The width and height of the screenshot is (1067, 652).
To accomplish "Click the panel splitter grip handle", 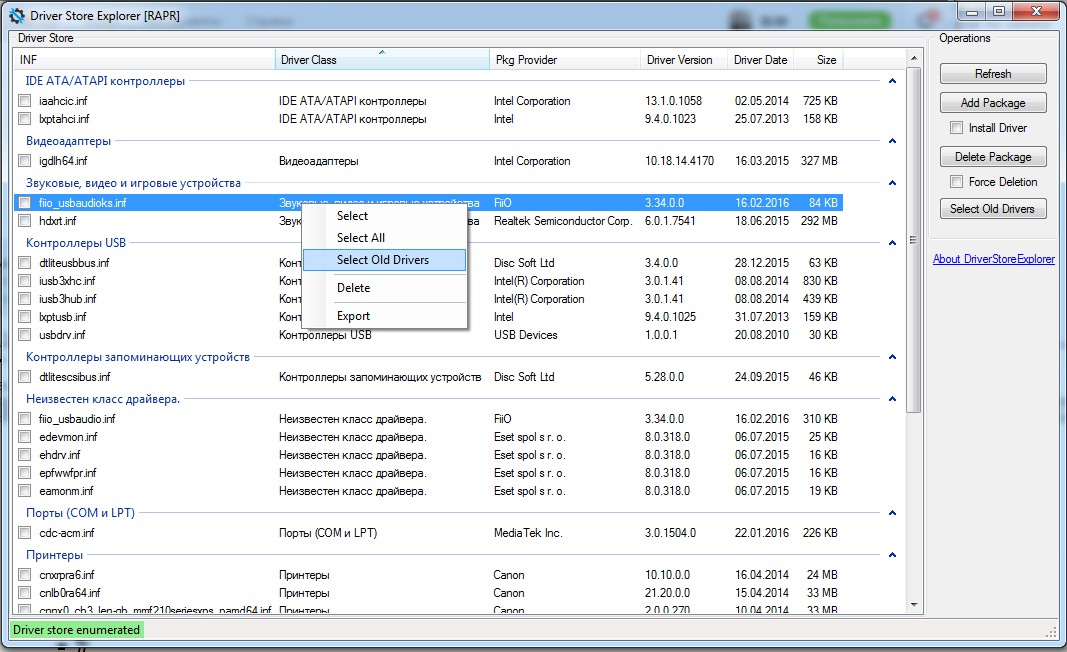I will tap(913, 240).
